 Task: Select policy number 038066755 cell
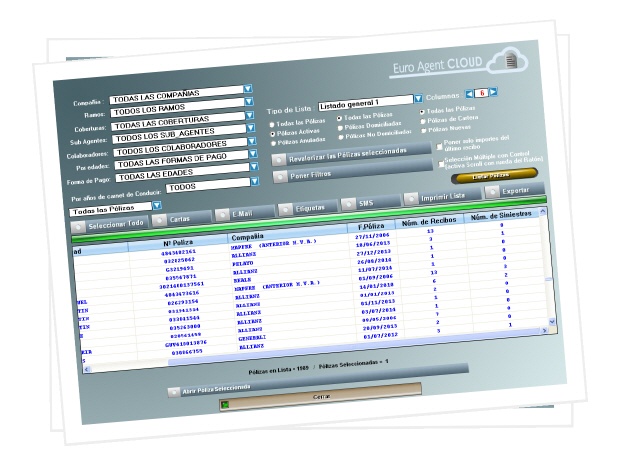pos(187,352)
